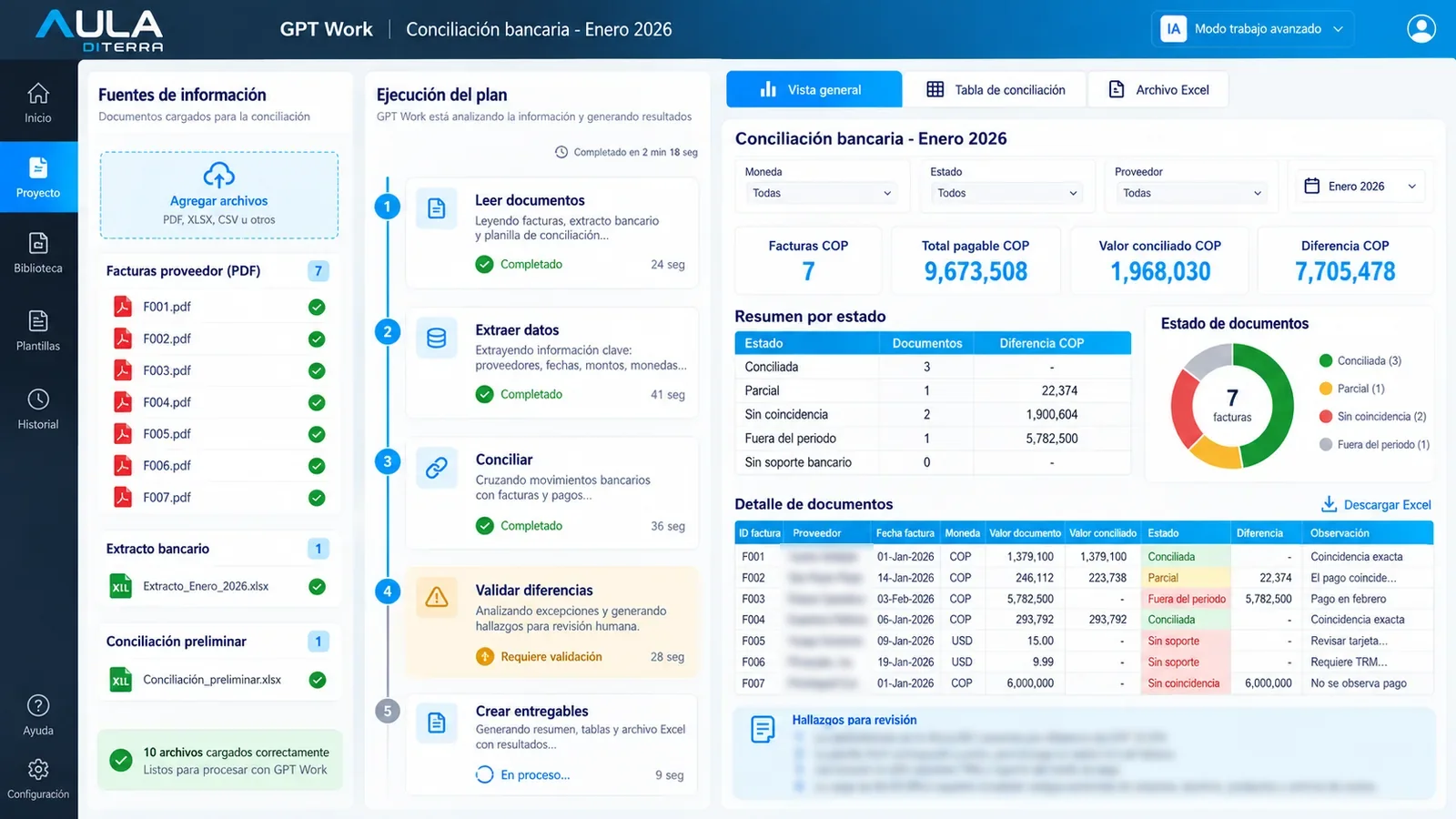
Task: Open the Estado filter dropdown
Action: [1006, 193]
